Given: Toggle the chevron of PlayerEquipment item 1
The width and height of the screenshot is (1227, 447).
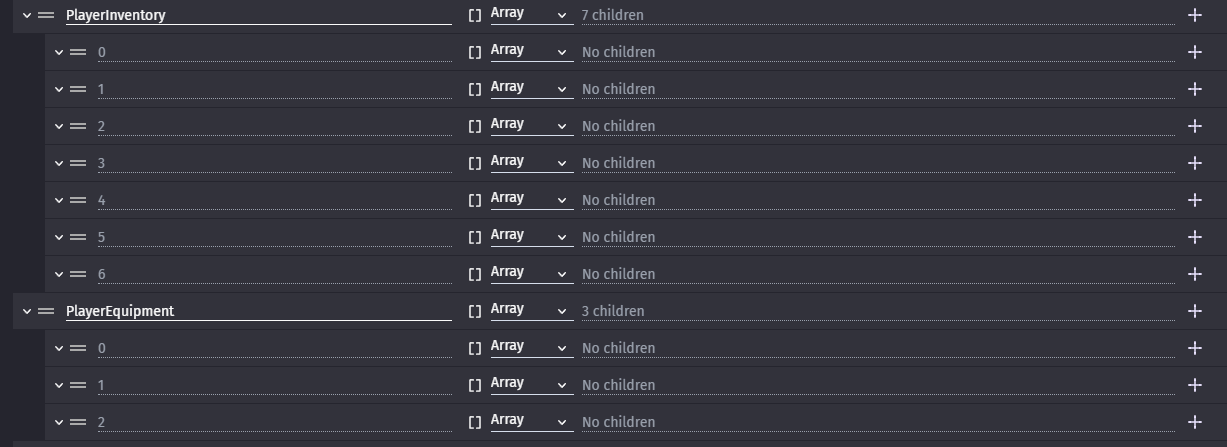Looking at the screenshot, I should pos(59,385).
